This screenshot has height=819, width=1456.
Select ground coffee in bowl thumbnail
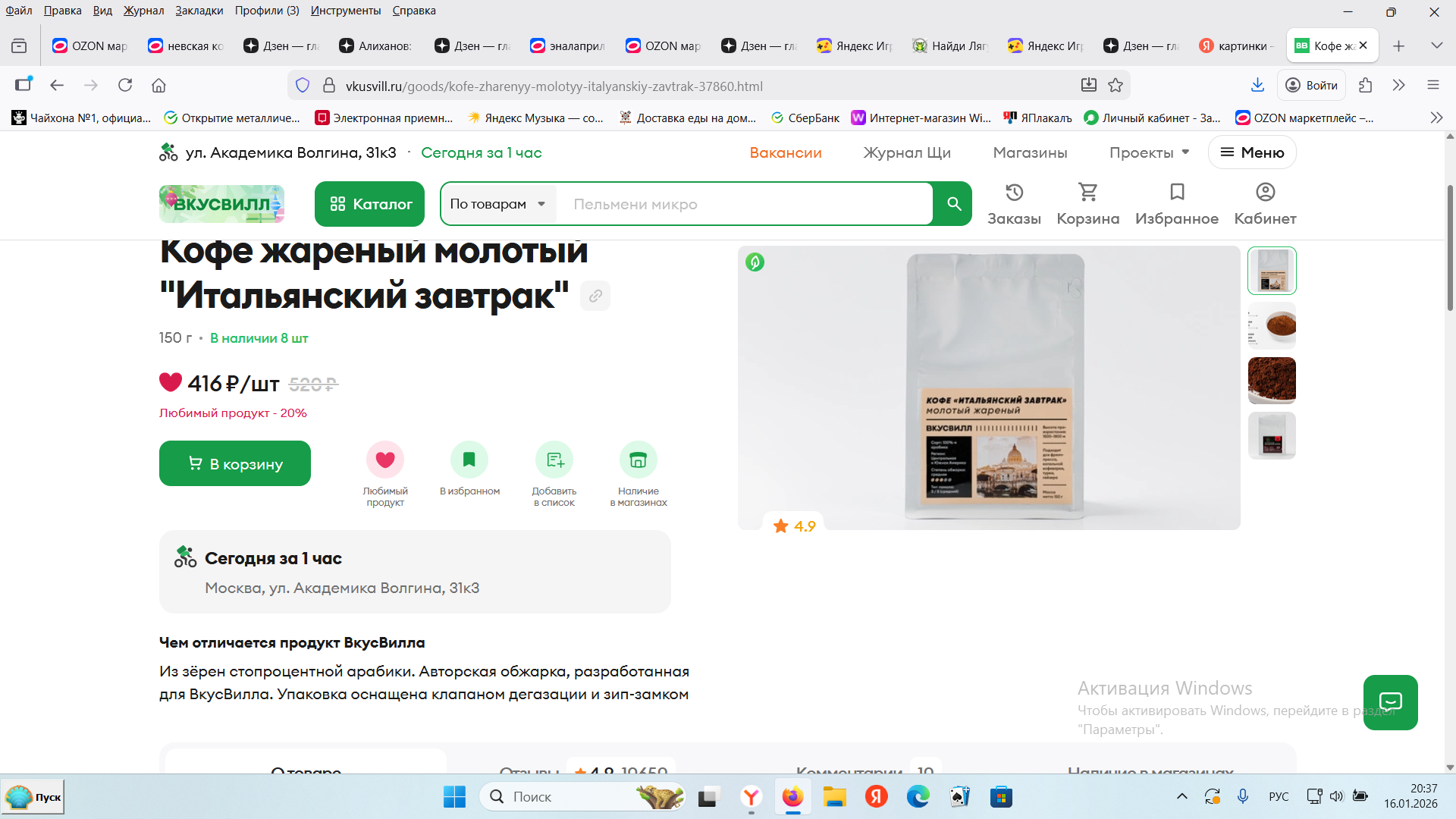1272,325
